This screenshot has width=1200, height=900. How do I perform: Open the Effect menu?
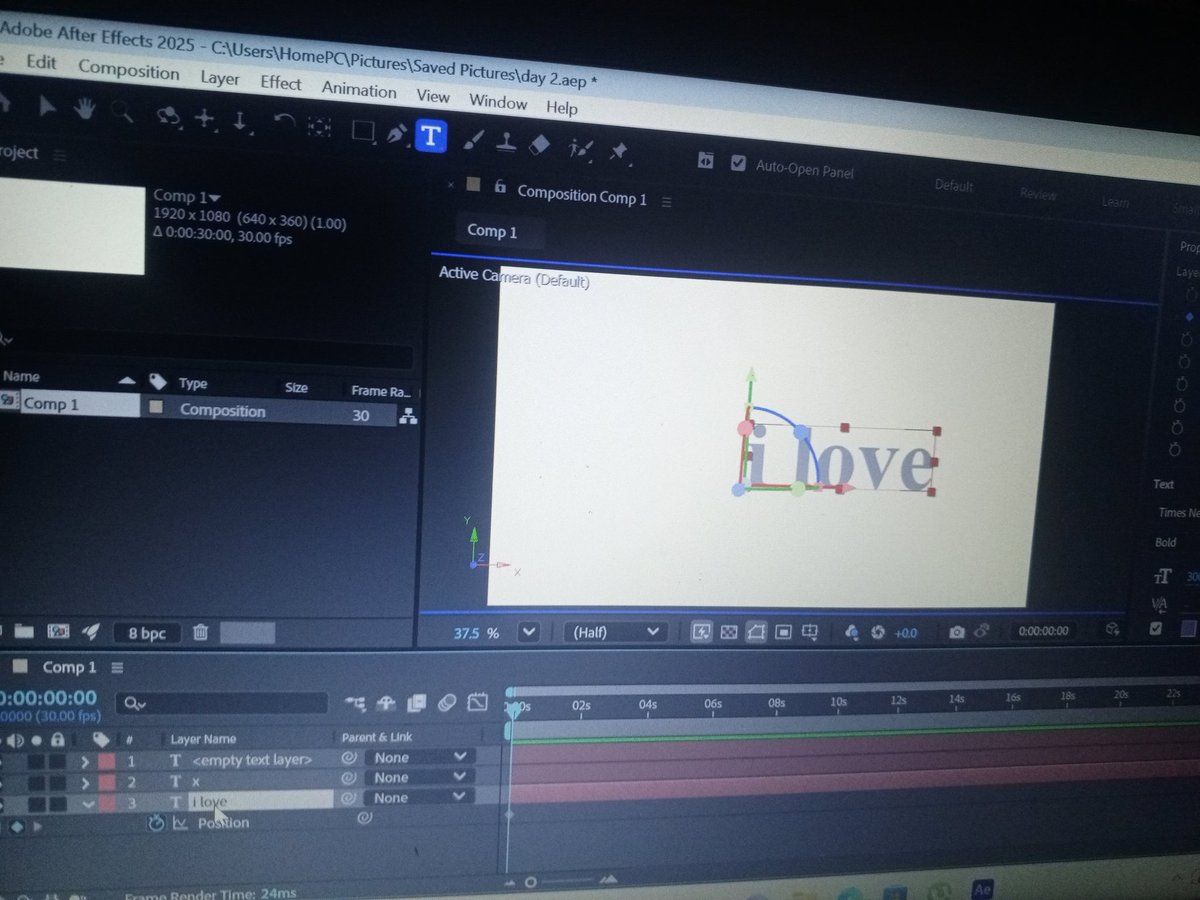(281, 83)
